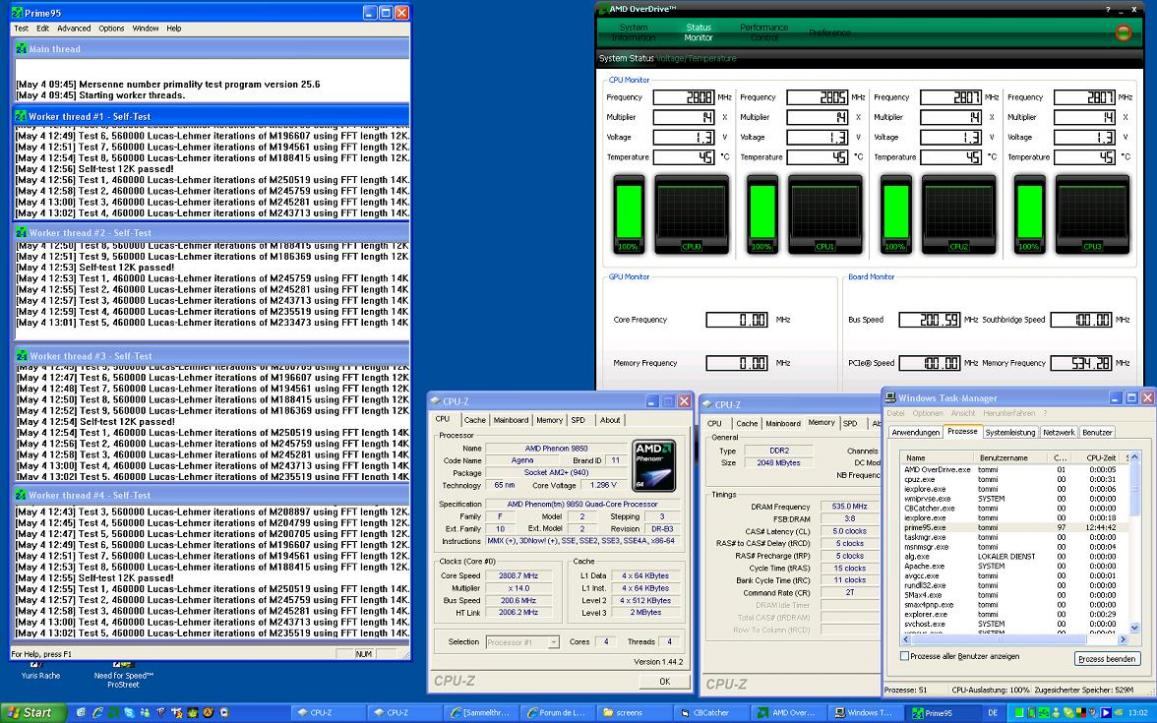This screenshot has width=1157, height=723.
Task: Click the Prozess beenden button
Action: [1107, 659]
